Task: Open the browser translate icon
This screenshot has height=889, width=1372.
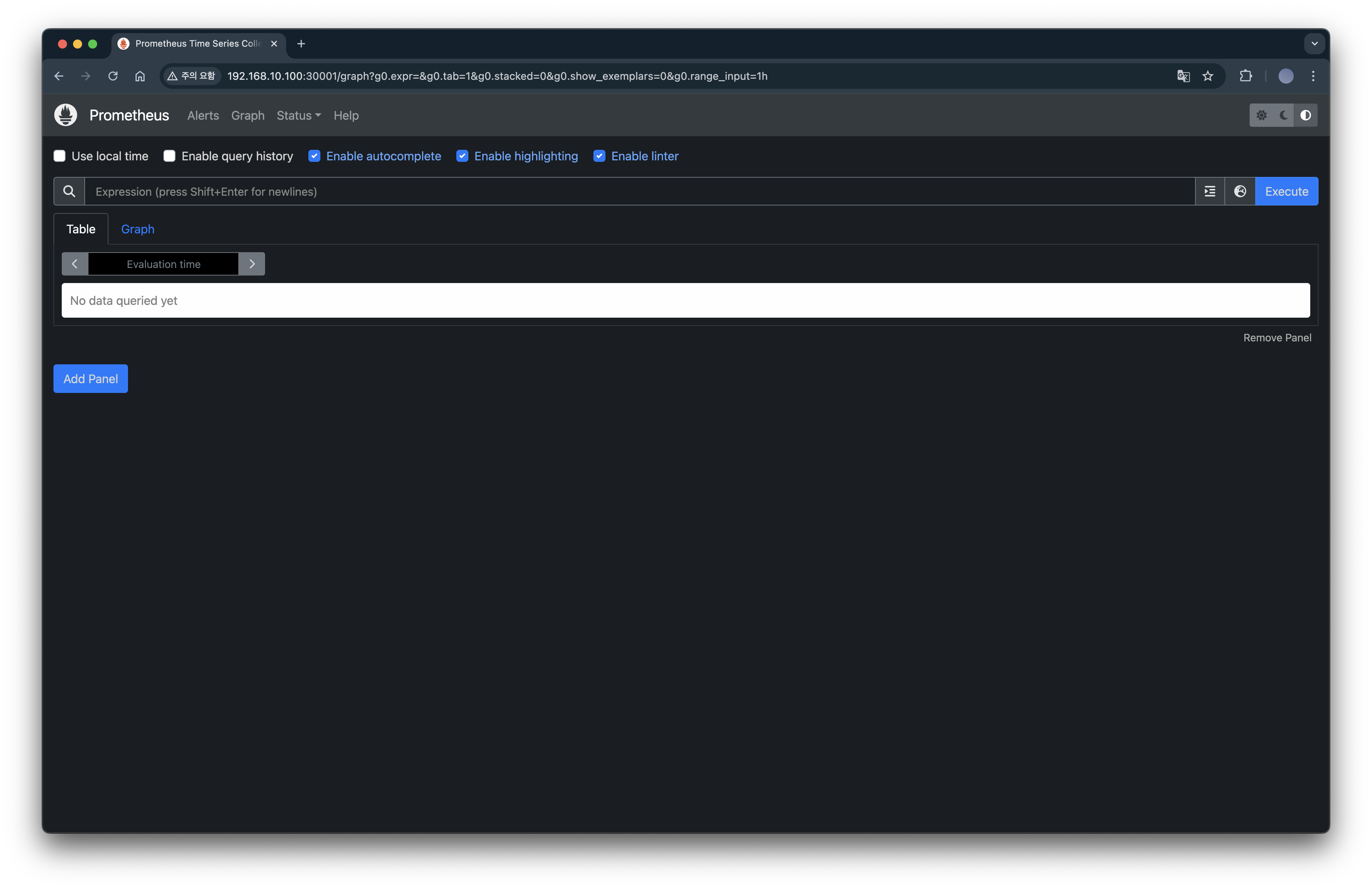Action: [x=1183, y=76]
